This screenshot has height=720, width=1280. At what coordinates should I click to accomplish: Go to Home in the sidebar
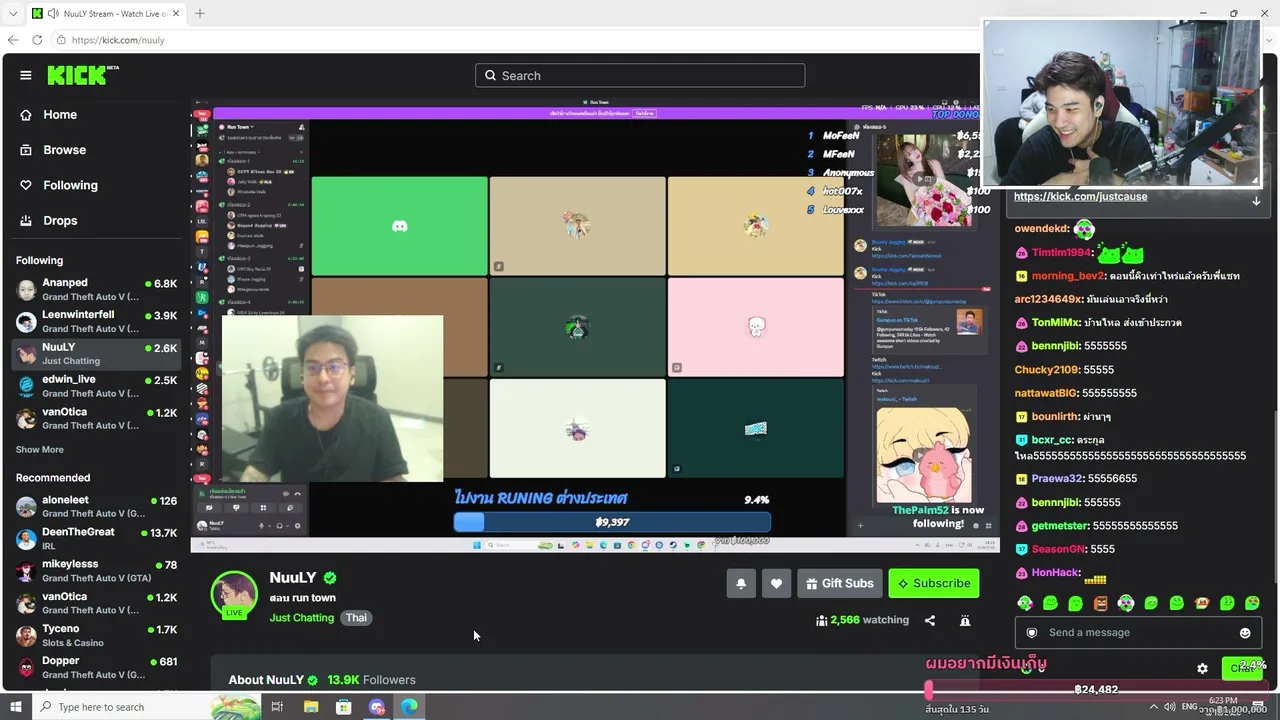60,115
